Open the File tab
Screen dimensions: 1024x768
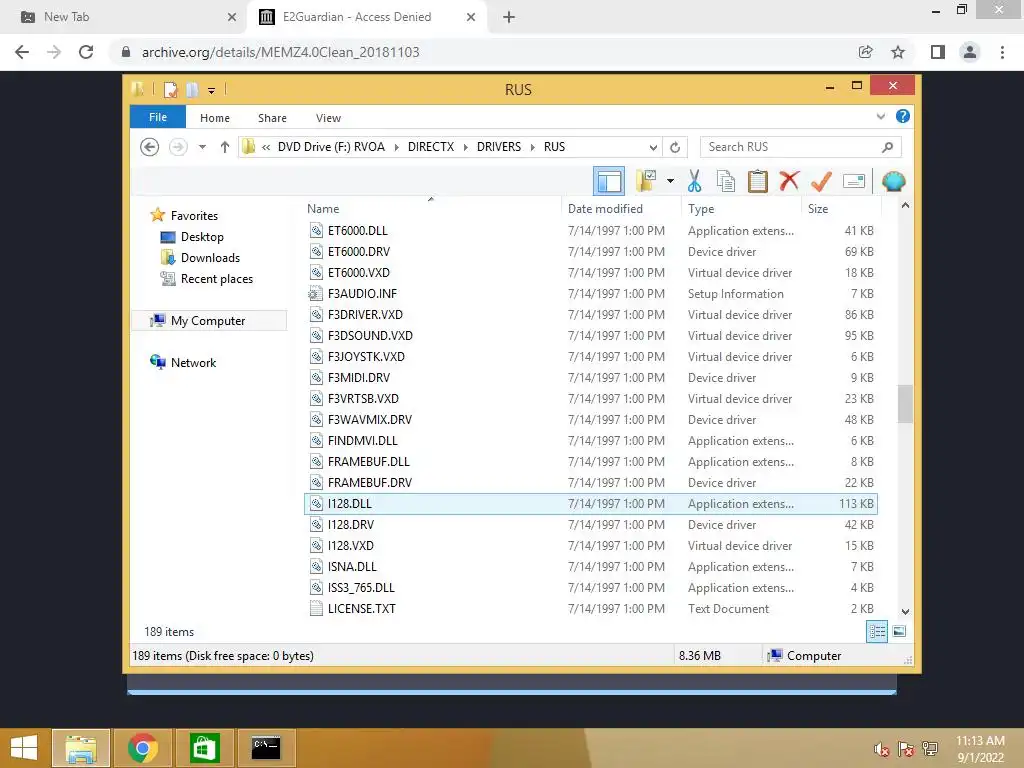(158, 117)
